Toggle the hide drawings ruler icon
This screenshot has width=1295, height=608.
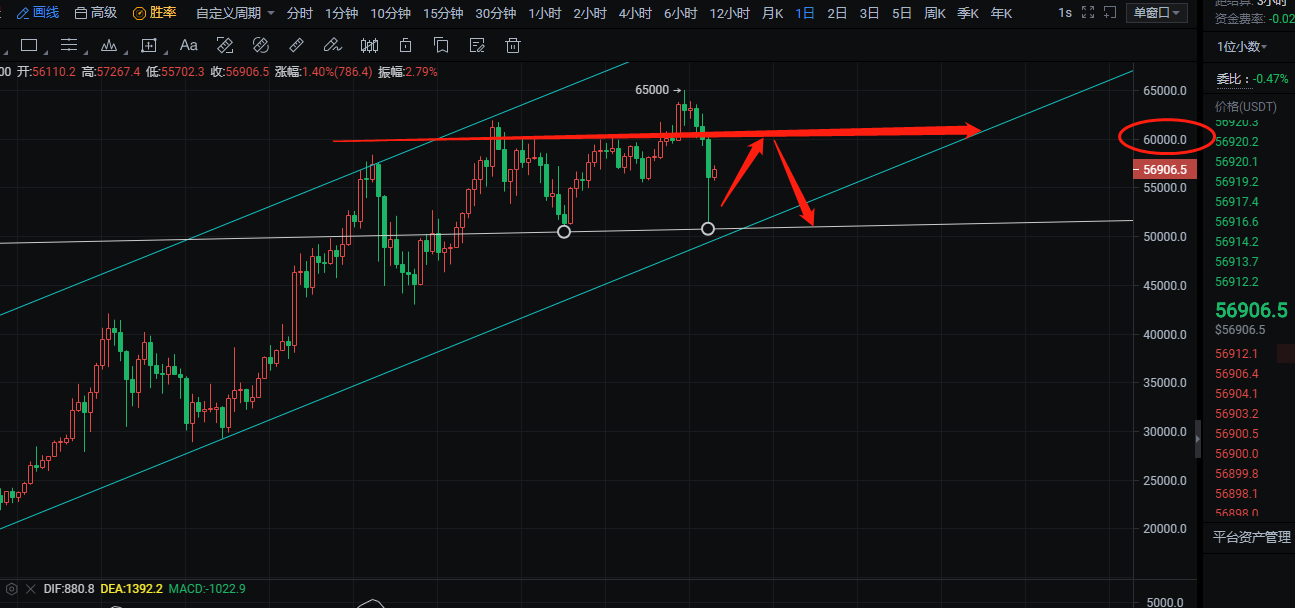pyautogui.click(x=225, y=45)
